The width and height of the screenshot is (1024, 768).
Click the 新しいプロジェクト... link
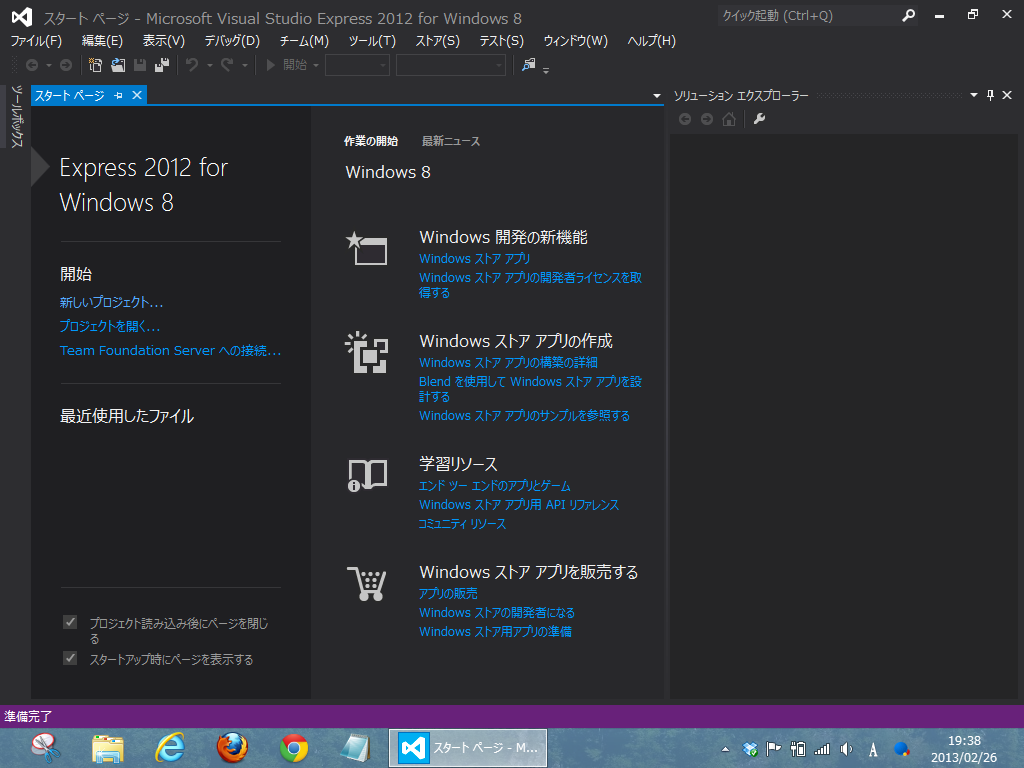coord(112,302)
